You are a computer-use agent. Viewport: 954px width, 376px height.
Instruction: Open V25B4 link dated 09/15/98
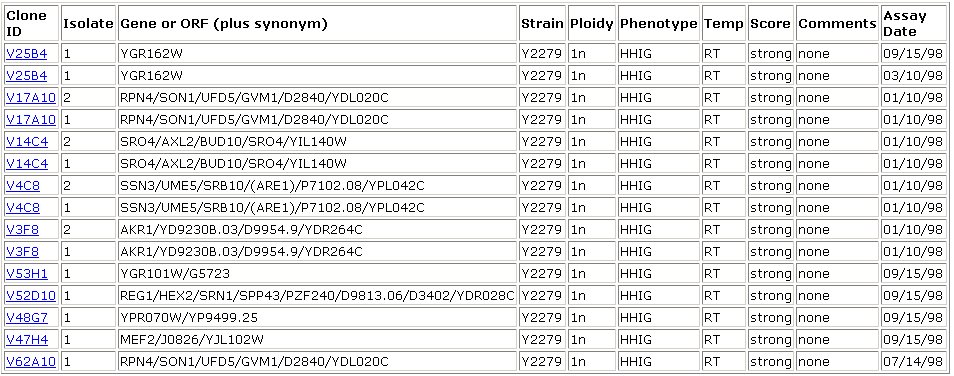[x=27, y=54]
